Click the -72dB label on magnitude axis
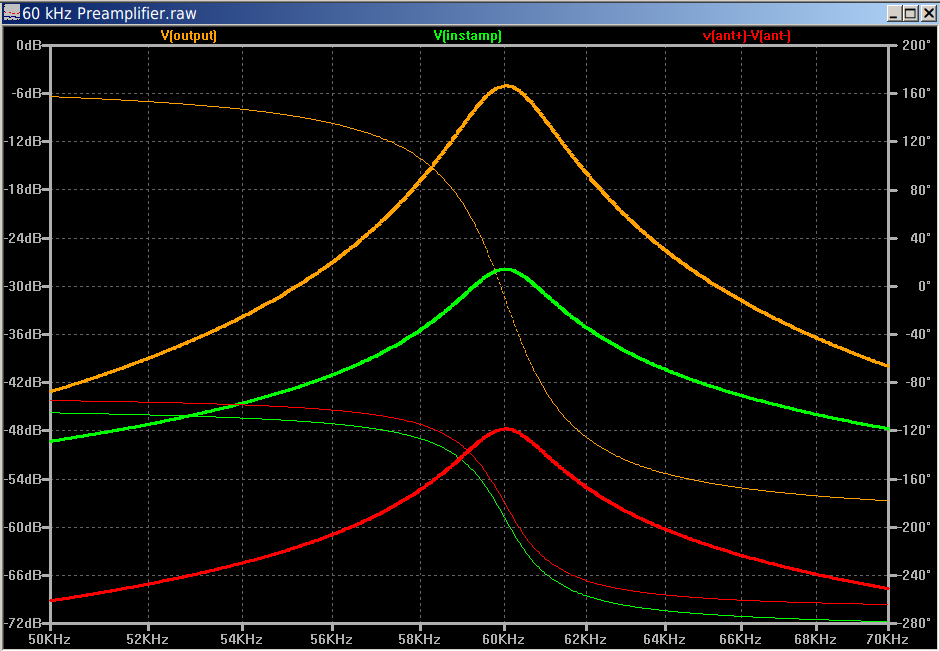 pyautogui.click(x=24, y=624)
